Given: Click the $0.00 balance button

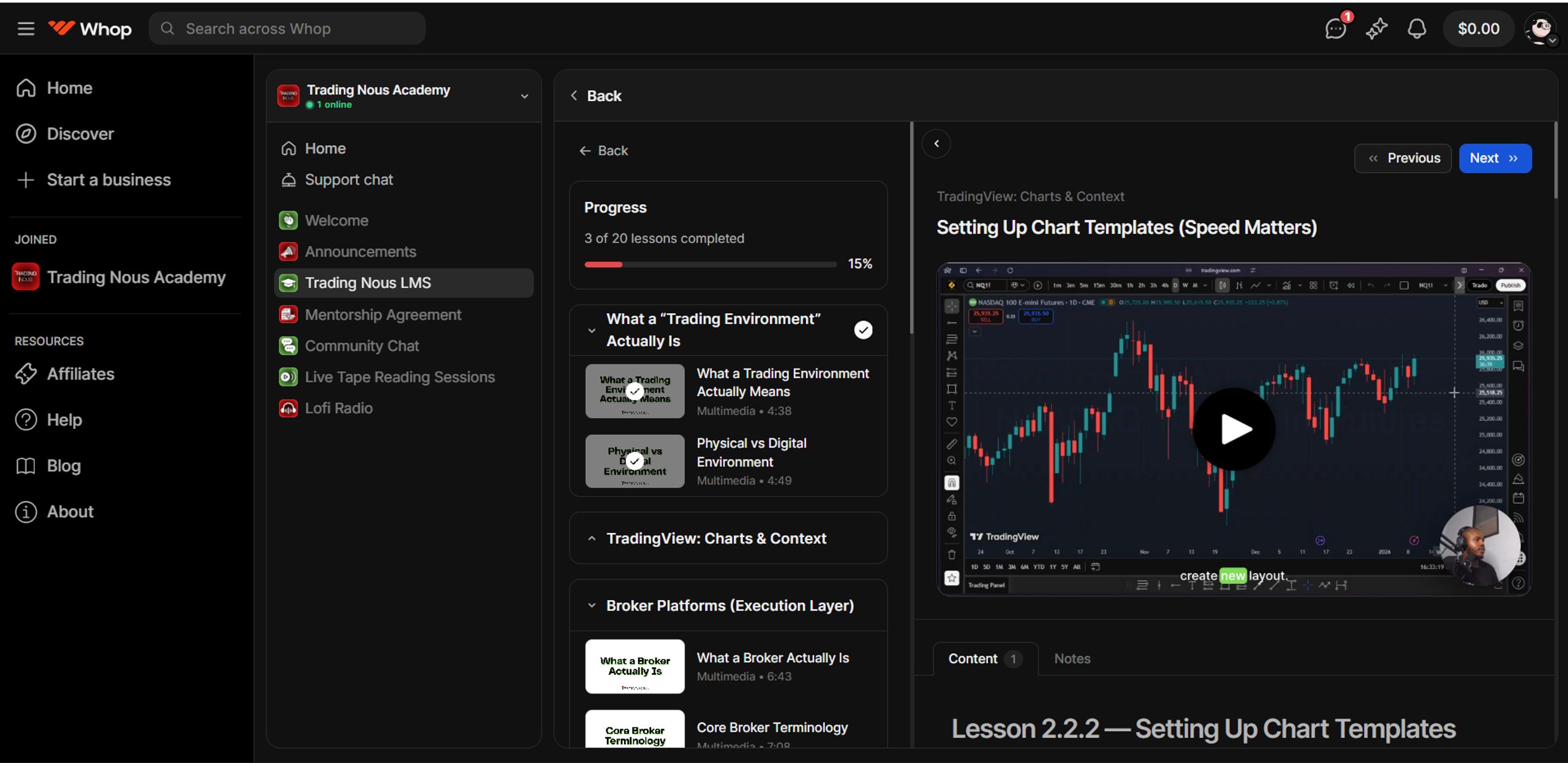Looking at the screenshot, I should click(x=1479, y=29).
